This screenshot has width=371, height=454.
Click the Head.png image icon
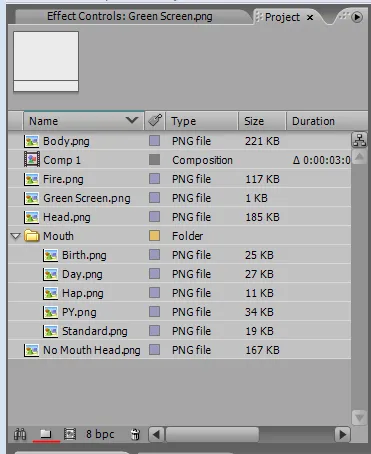(x=32, y=217)
